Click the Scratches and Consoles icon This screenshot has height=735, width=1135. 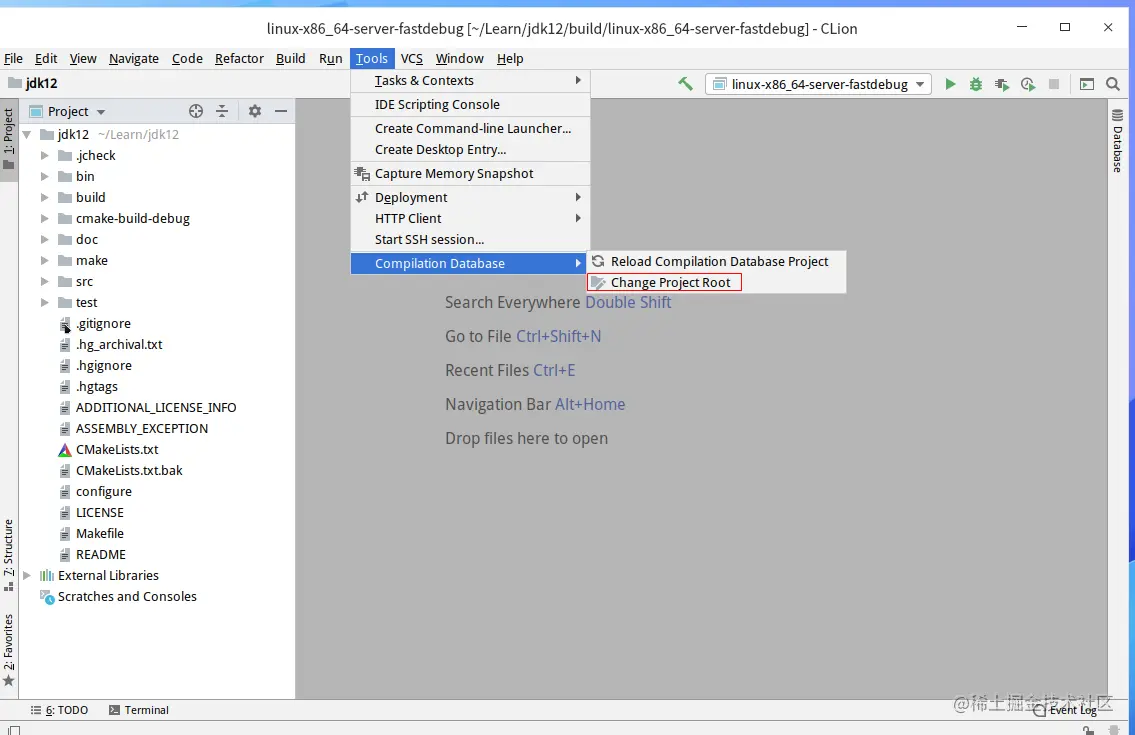[46, 597]
